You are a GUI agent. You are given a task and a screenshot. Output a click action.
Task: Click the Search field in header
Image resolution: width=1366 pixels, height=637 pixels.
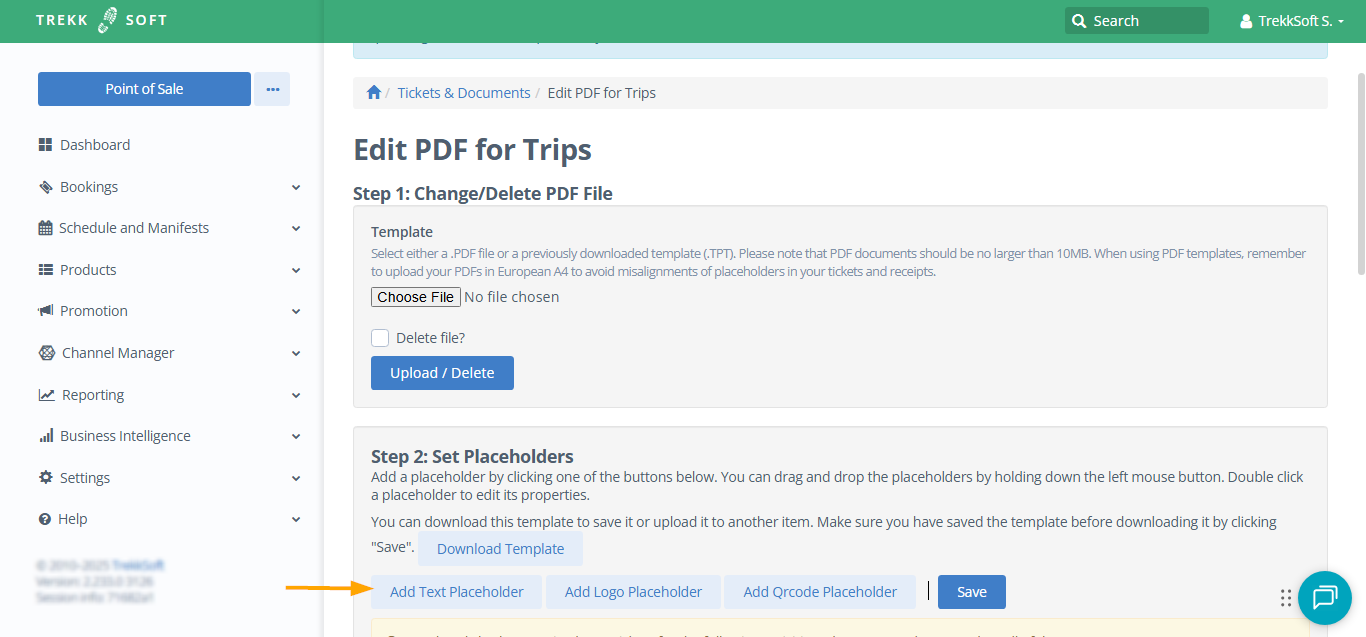(x=1136, y=21)
